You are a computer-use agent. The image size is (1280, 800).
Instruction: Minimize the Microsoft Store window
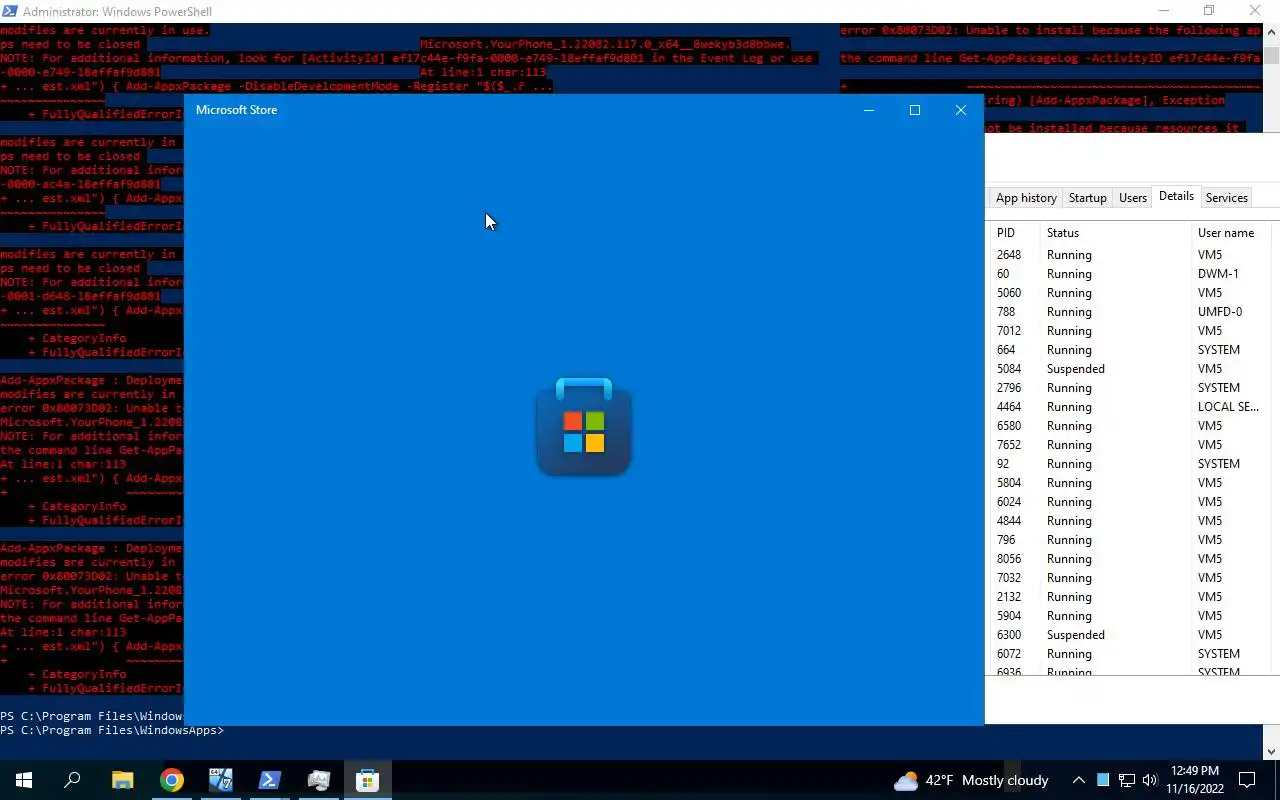click(869, 110)
